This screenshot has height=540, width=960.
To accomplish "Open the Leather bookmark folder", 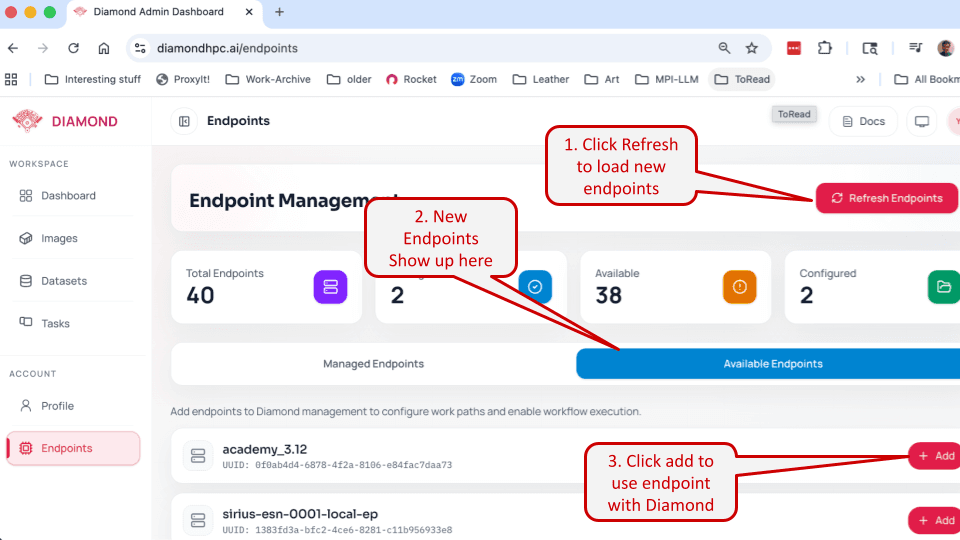I will [x=541, y=79].
